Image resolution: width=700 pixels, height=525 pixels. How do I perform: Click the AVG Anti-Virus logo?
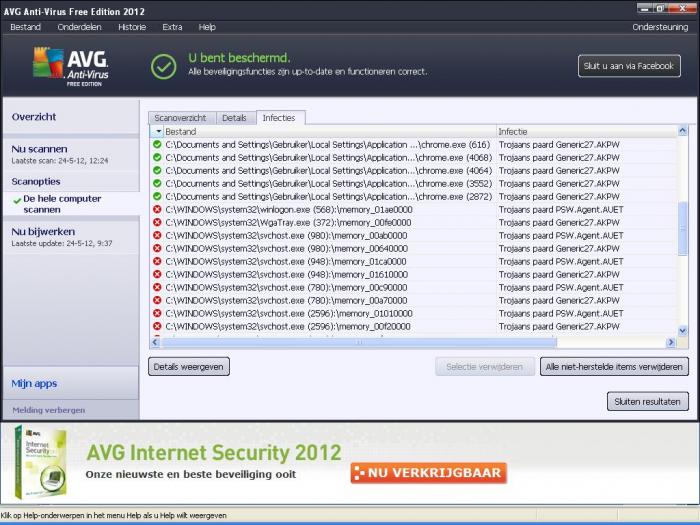(x=71, y=67)
